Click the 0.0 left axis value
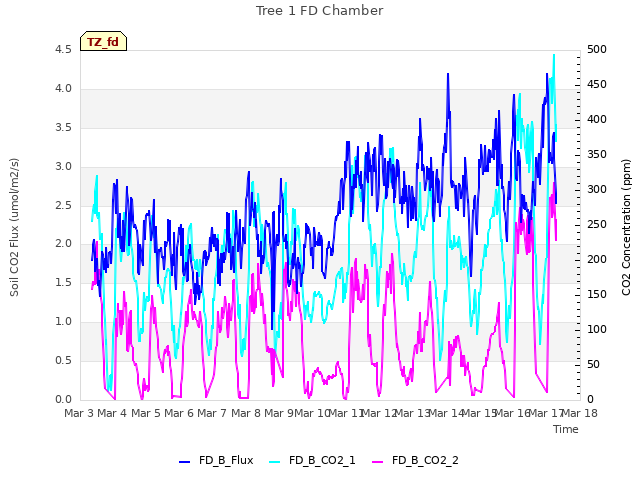Screen dimensions: 640x480 (x=63, y=400)
